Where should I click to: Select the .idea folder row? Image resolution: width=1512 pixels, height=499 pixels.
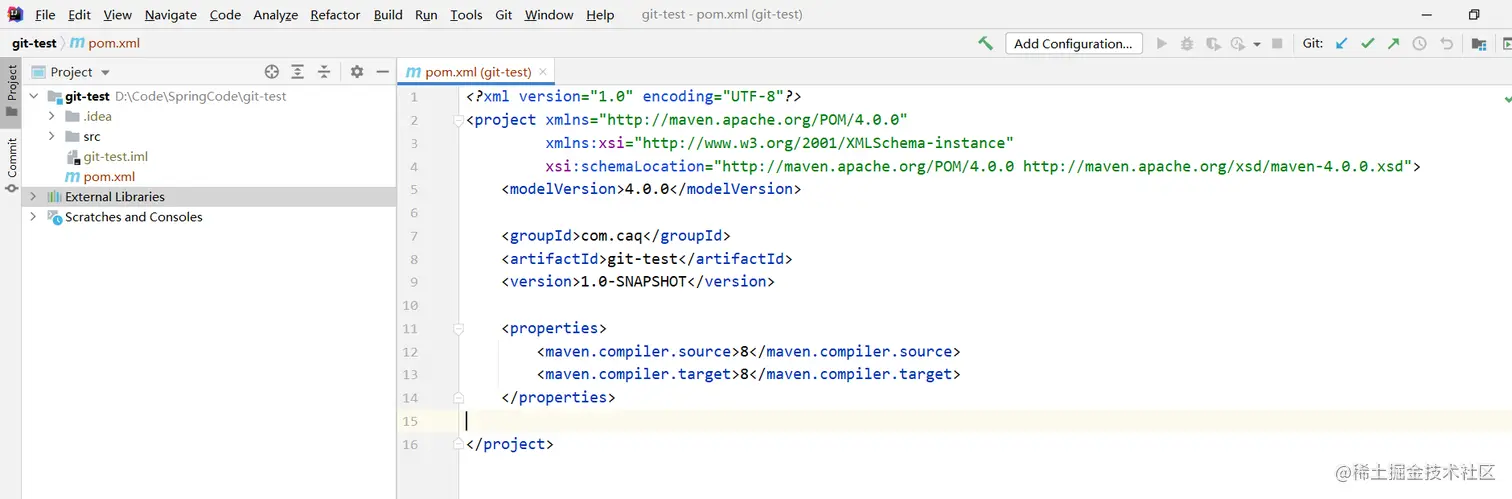point(209,117)
